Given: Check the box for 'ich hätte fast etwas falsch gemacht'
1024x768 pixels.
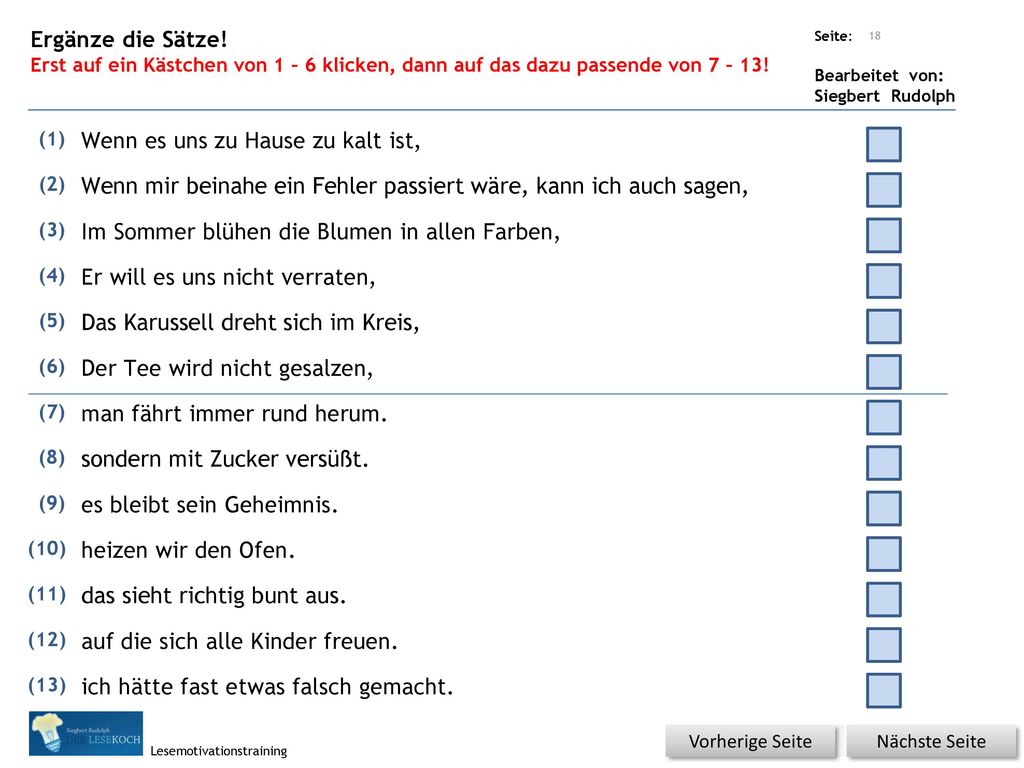Looking at the screenshot, I should pos(884,690).
